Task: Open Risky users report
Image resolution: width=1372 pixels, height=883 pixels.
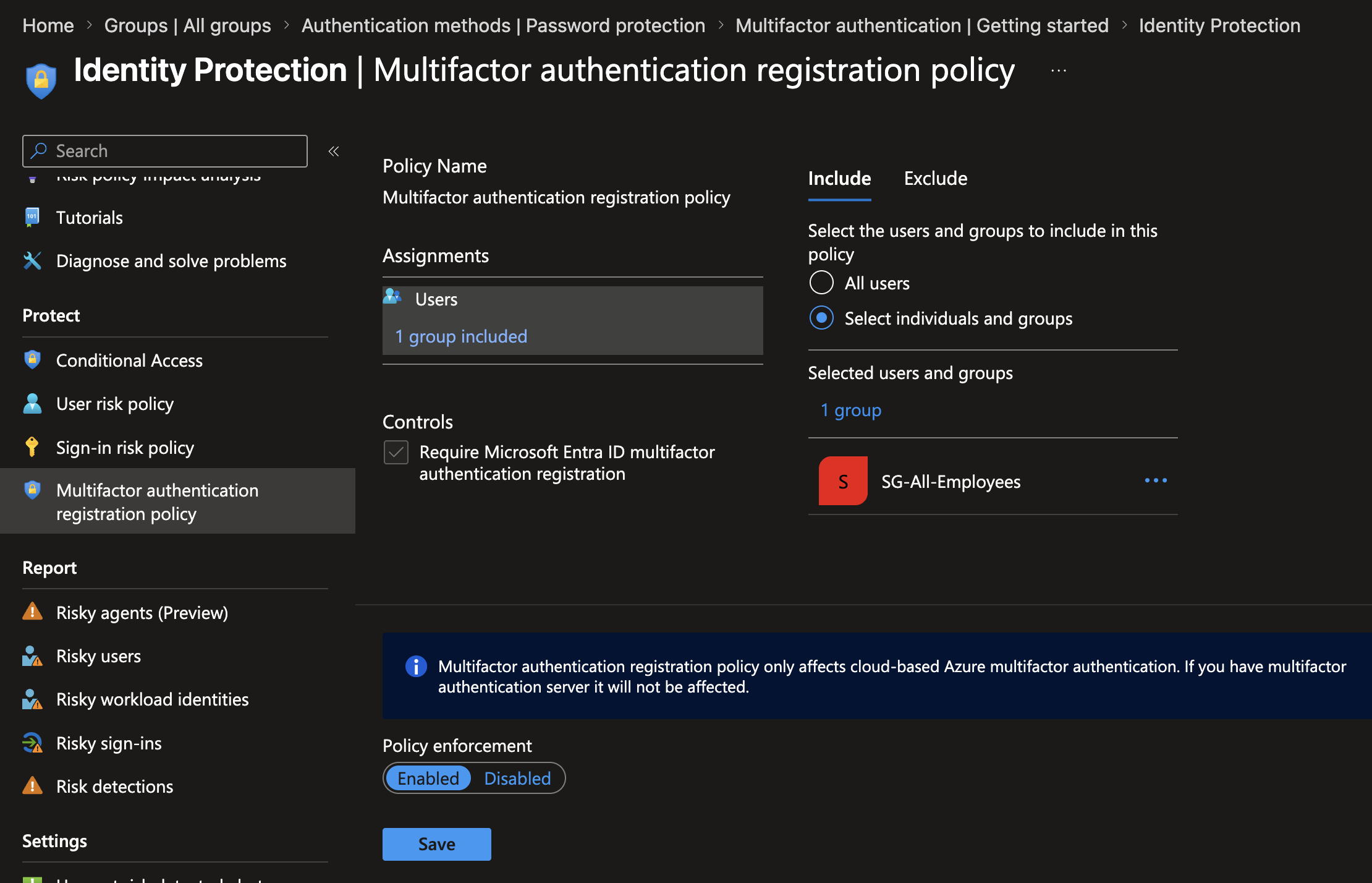Action: point(98,656)
